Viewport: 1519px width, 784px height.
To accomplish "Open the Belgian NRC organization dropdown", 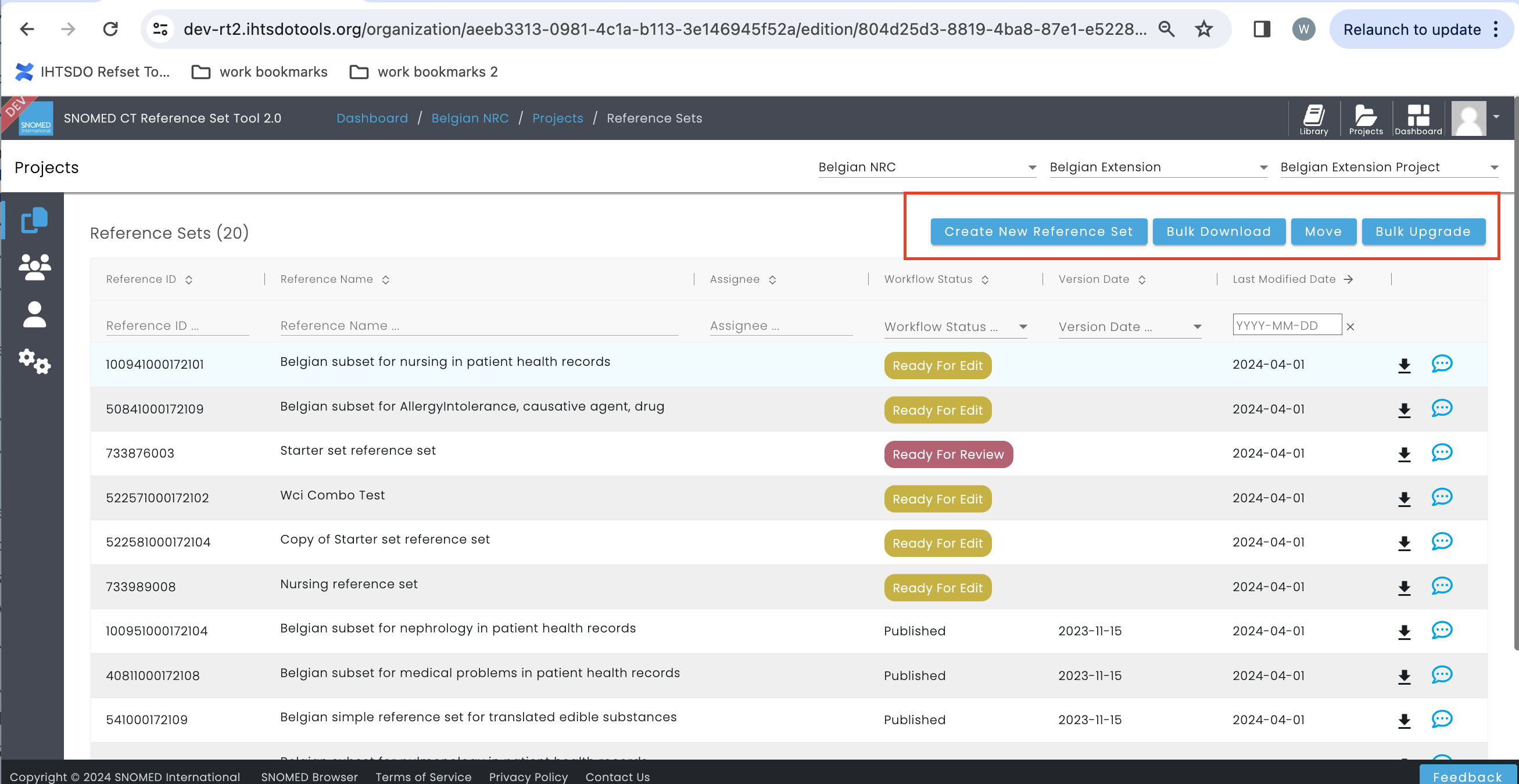I will click(x=926, y=167).
